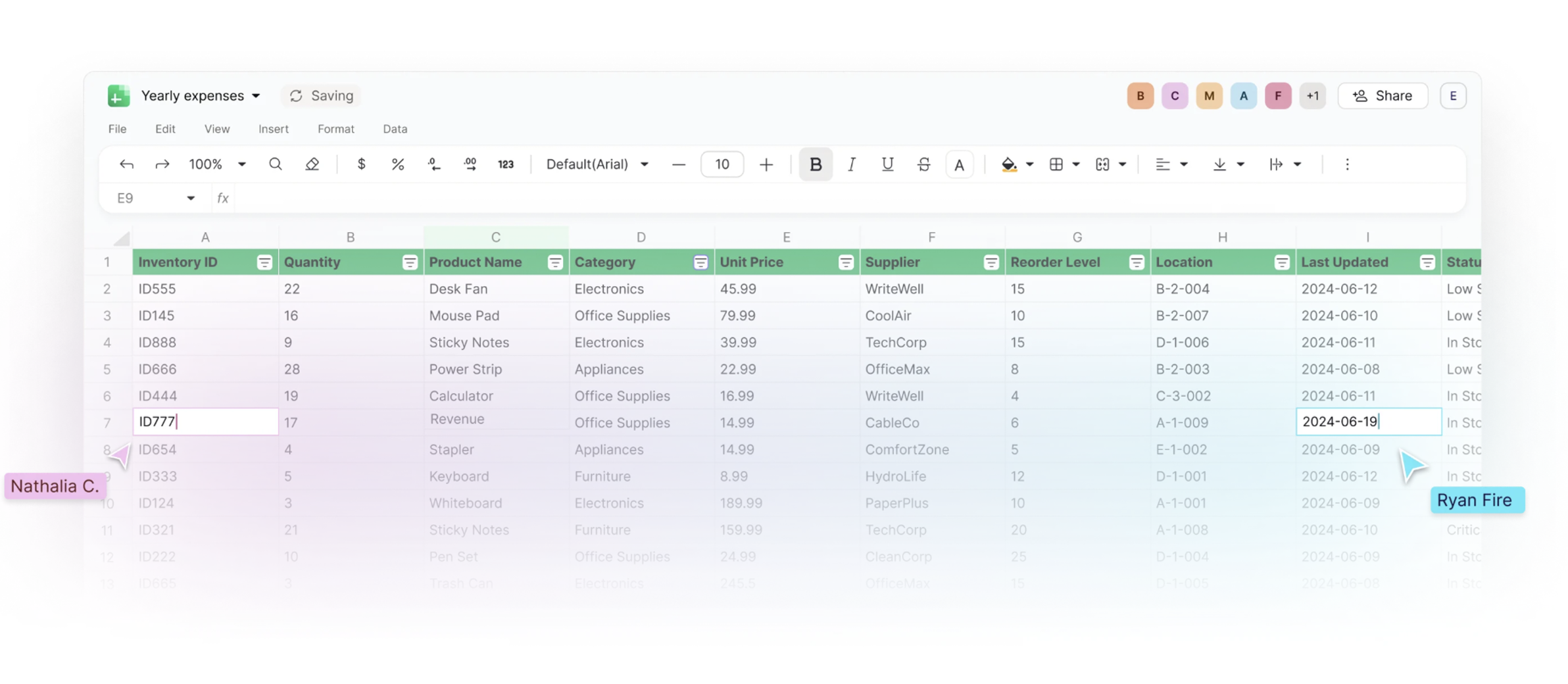Click the undo arrow icon
The image size is (1568, 684).
click(x=126, y=164)
